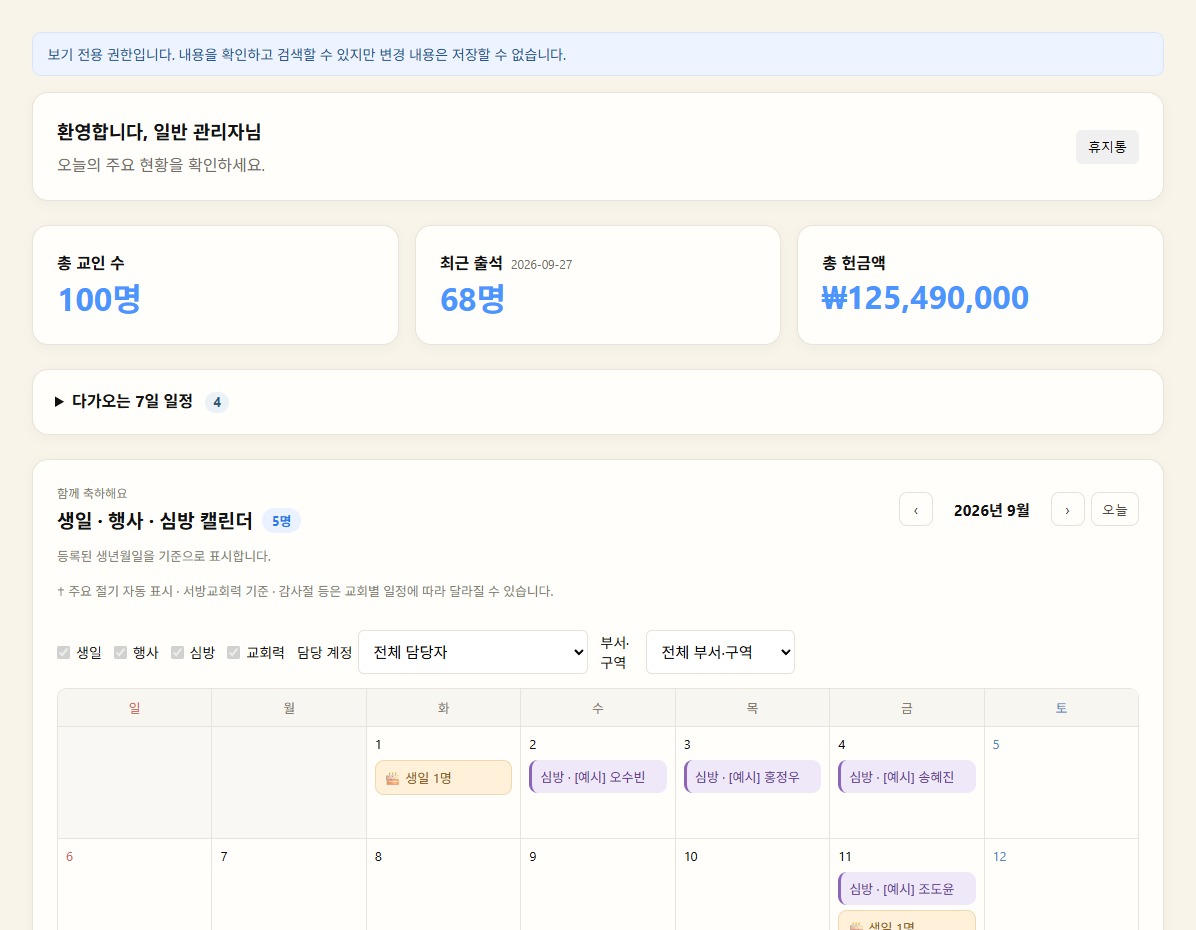This screenshot has width=1196, height=930.
Task: Open the 전체 부서·구역 dropdown
Action: (x=720, y=652)
